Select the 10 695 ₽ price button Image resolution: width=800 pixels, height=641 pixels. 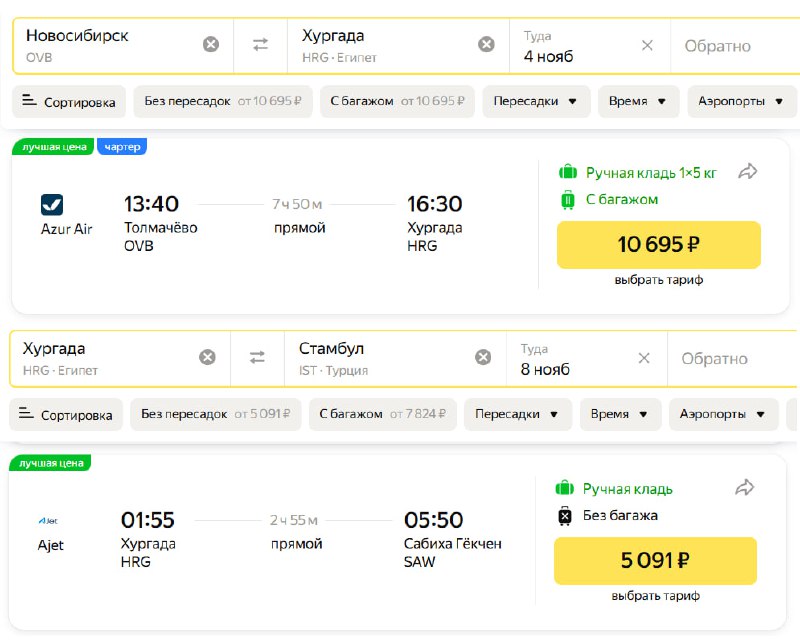point(659,244)
